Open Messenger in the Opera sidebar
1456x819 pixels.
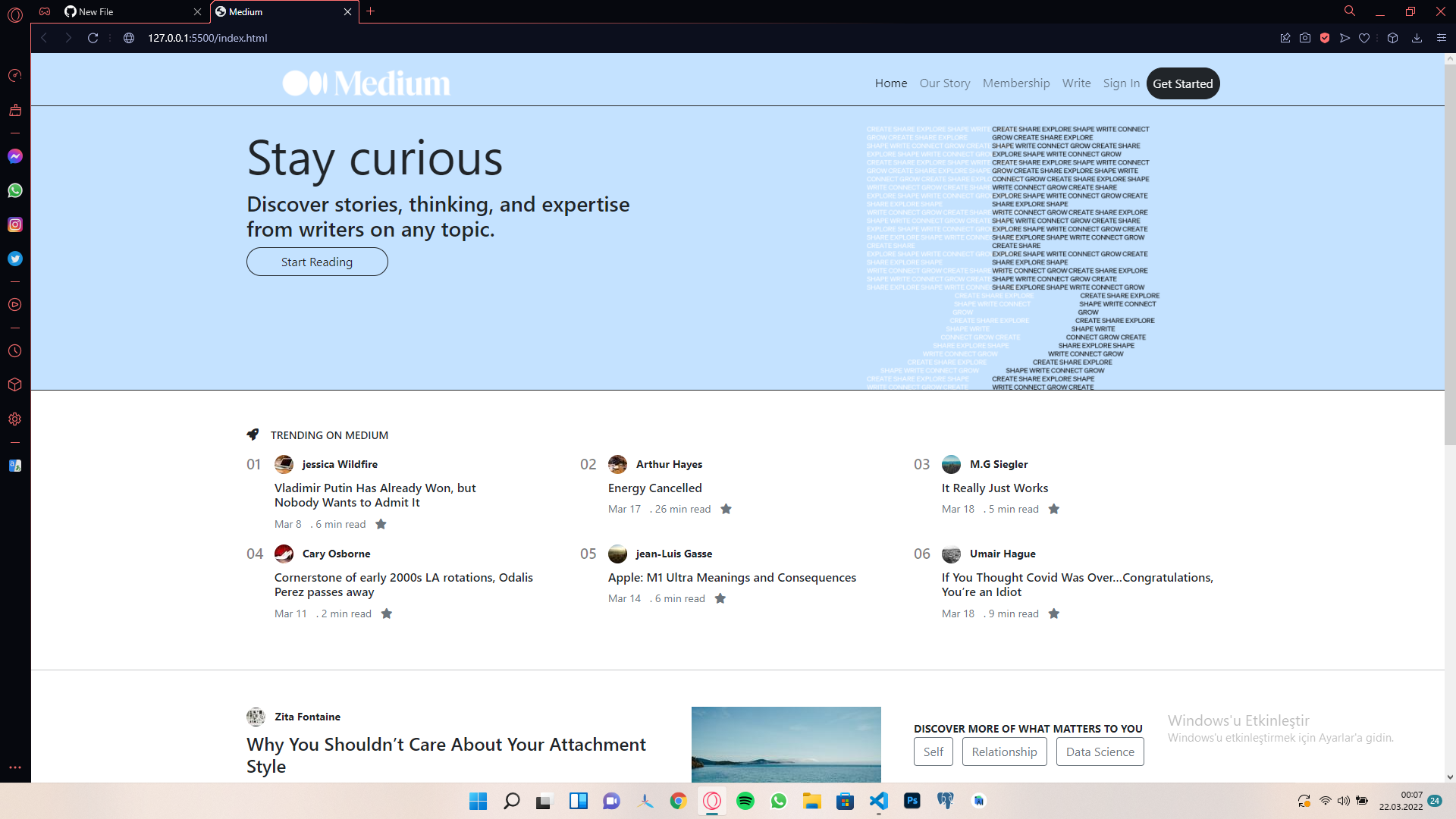(15, 156)
